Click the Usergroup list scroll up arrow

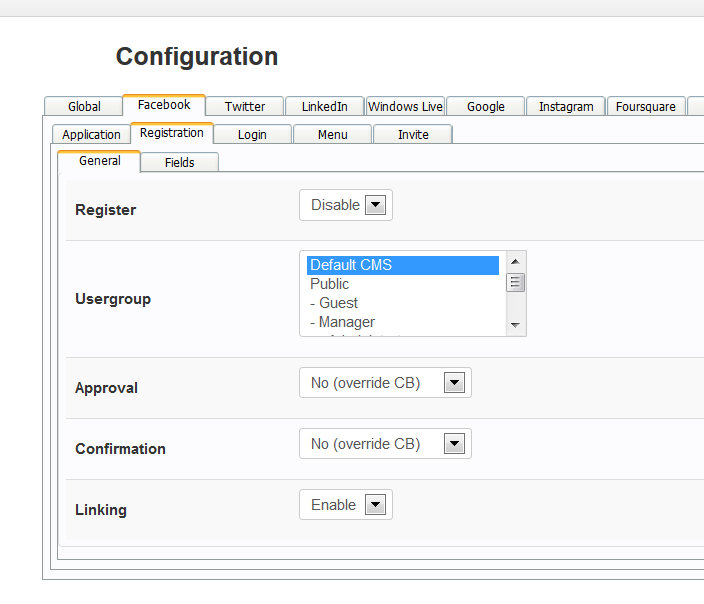click(x=515, y=261)
